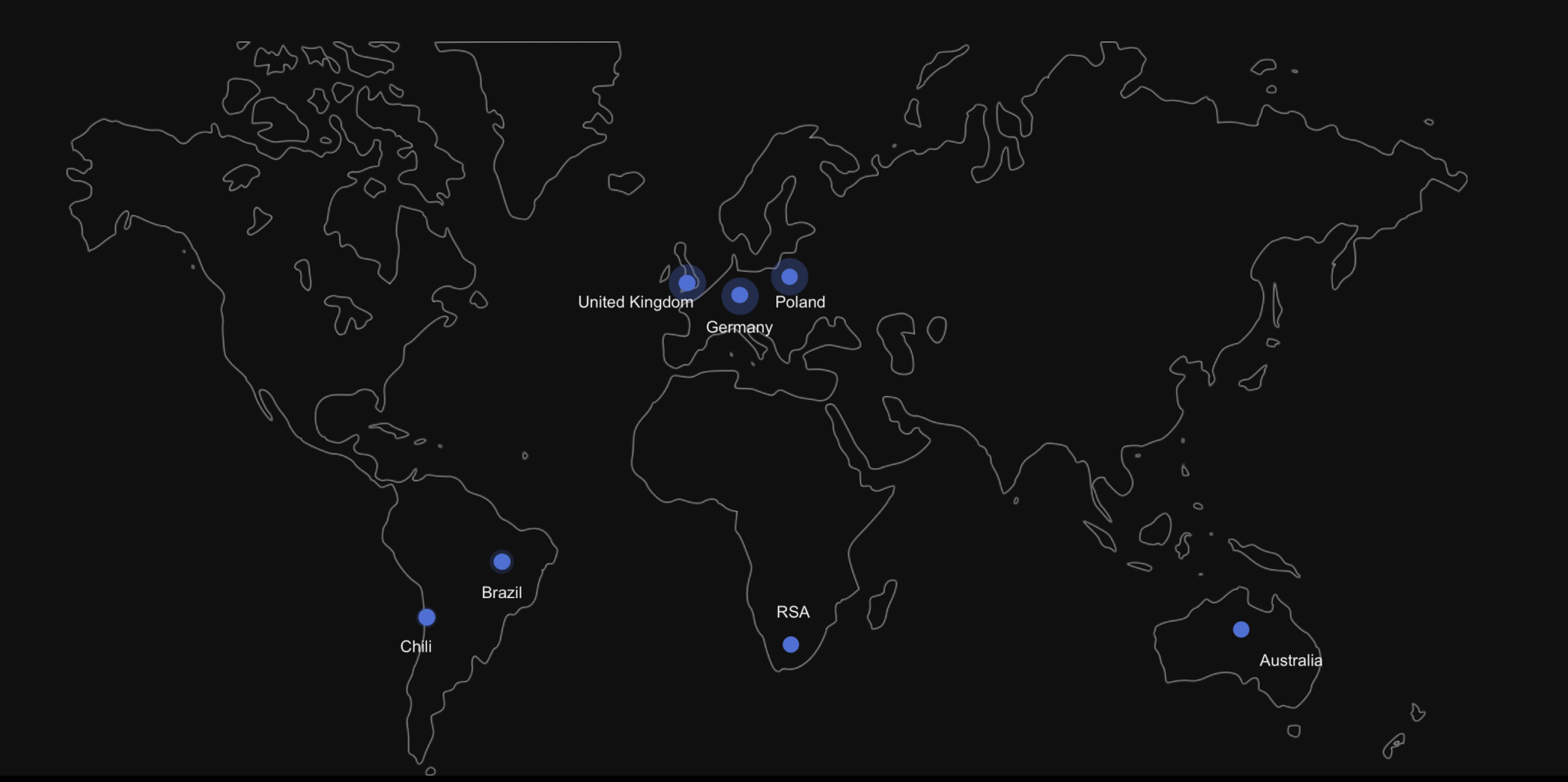Image resolution: width=1568 pixels, height=782 pixels.
Task: Click the 'United Kingdom' text label
Action: [x=635, y=303]
